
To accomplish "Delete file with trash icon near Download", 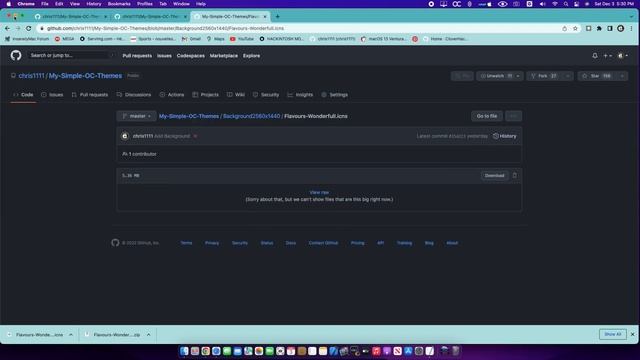I will (x=515, y=176).
